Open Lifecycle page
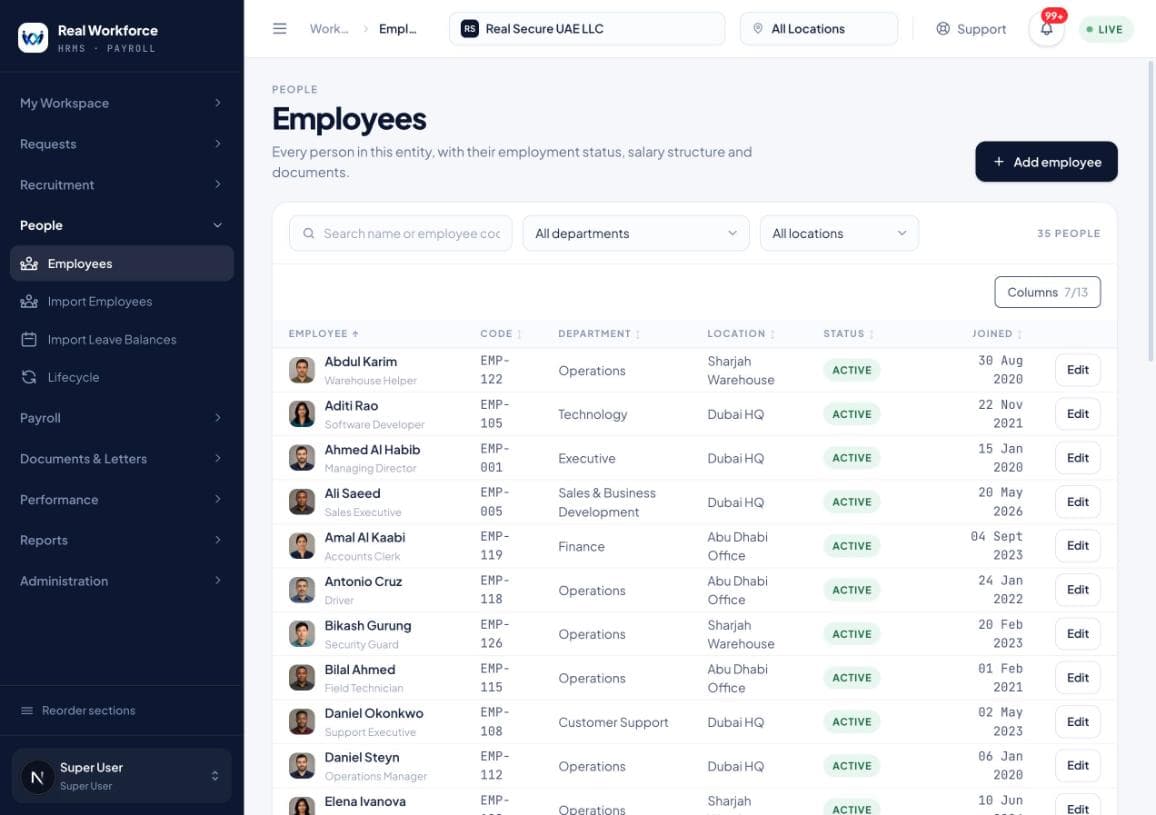 [x=122, y=377]
